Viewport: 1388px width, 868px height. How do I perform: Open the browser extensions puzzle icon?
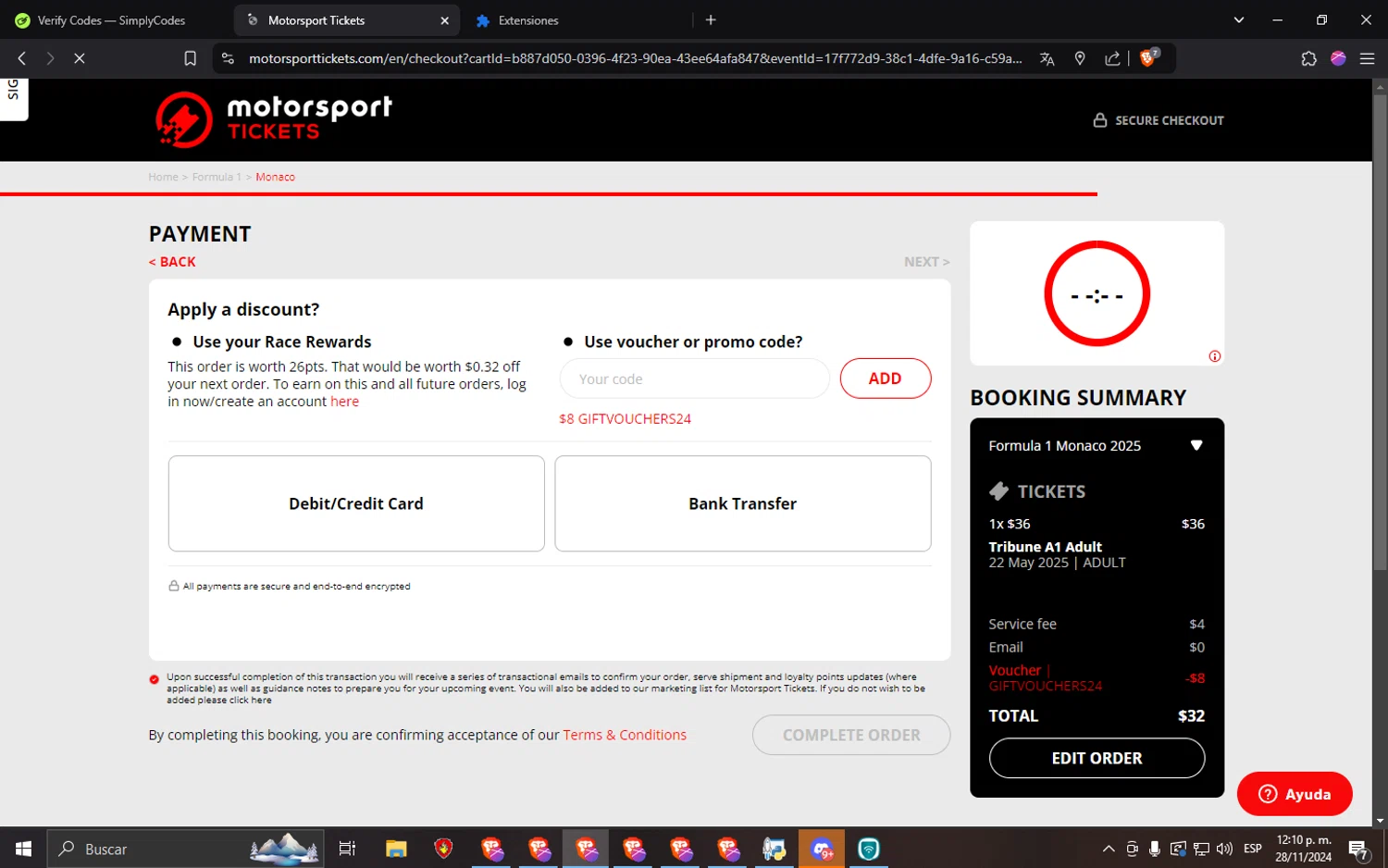click(1308, 58)
